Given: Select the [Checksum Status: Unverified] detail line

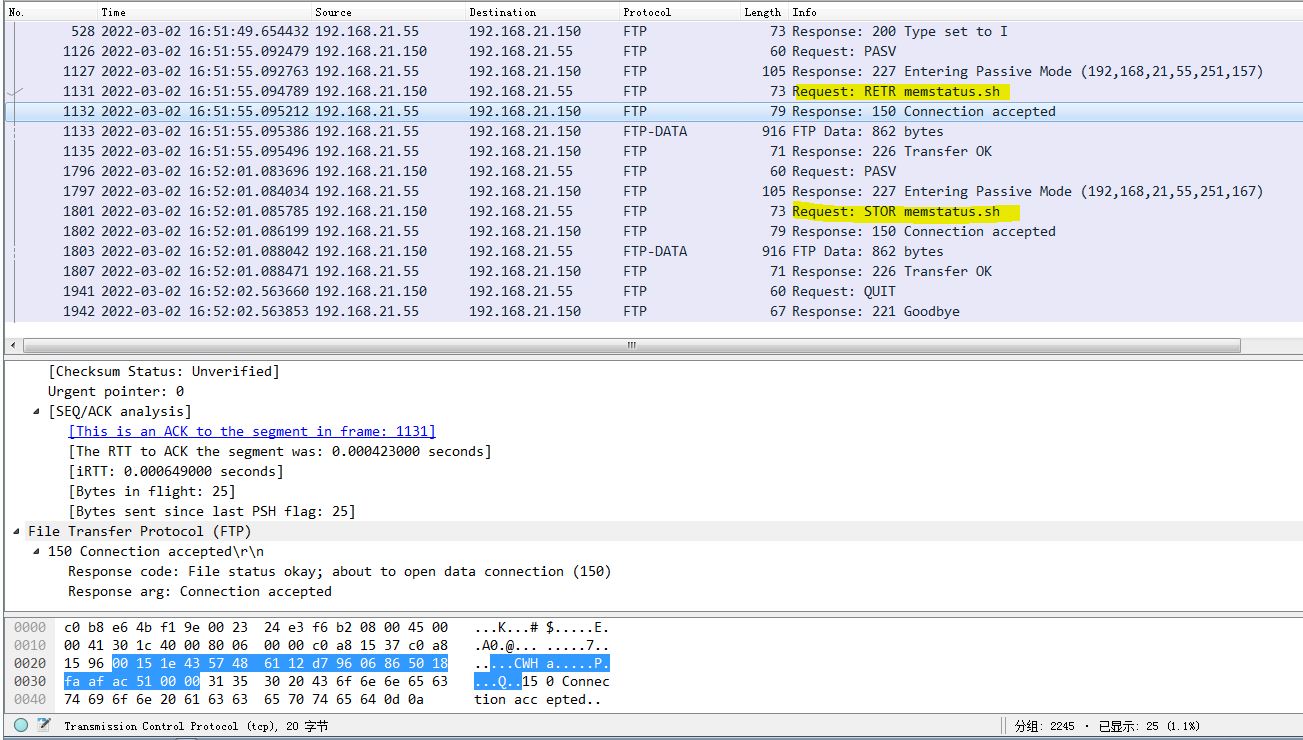Looking at the screenshot, I should click(x=164, y=371).
